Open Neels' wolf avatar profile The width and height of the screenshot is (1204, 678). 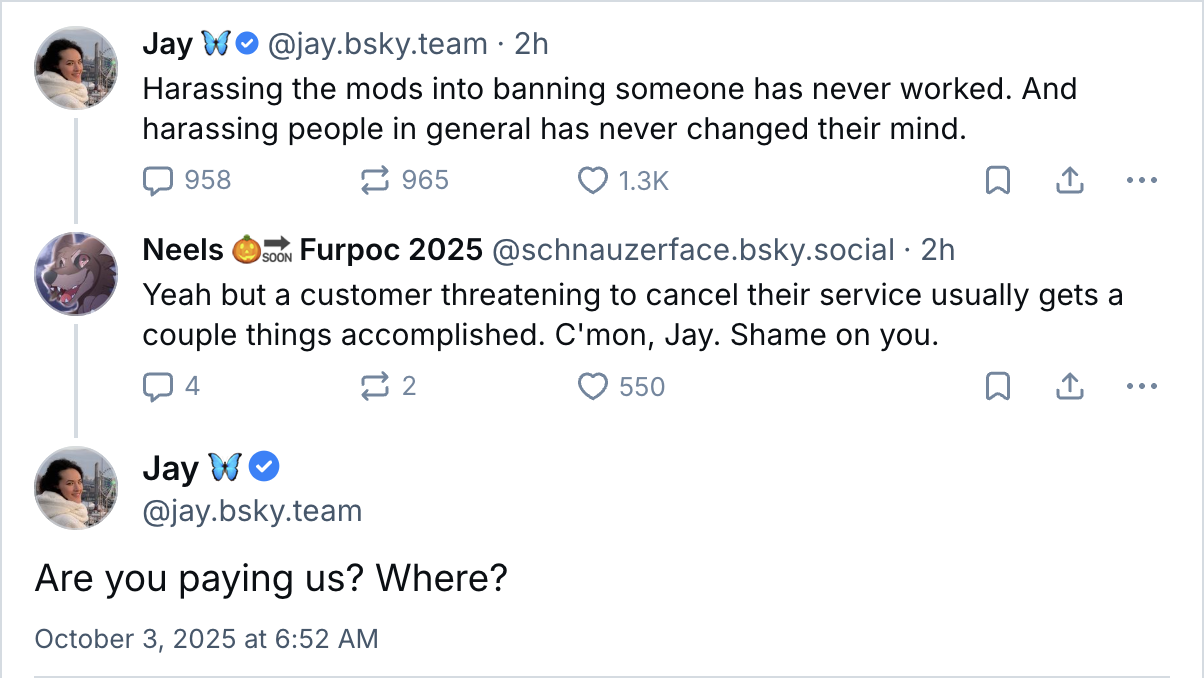tap(77, 274)
